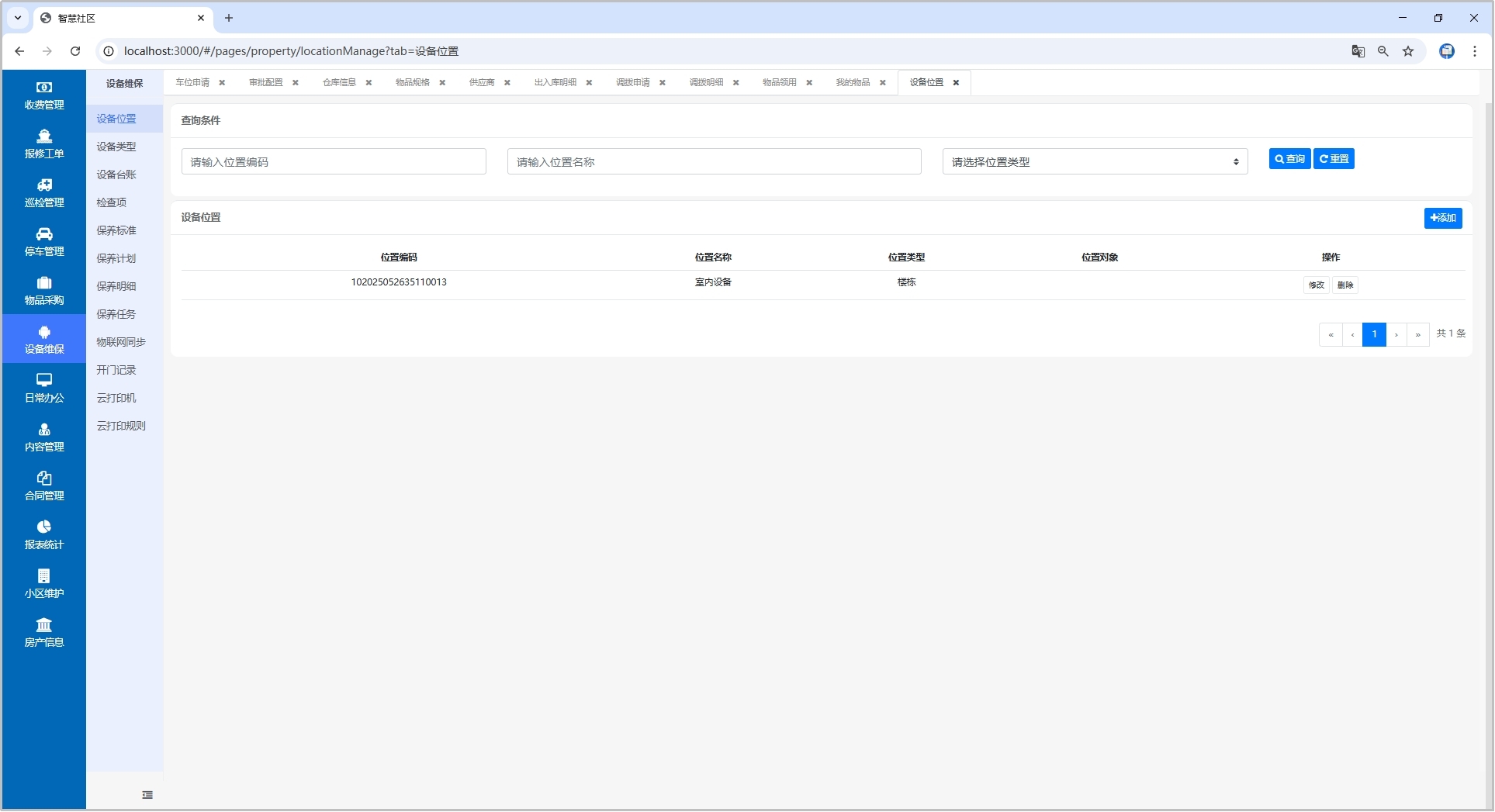Close the 我的物品 tab
This screenshot has height=812, width=1495.
coord(883,83)
